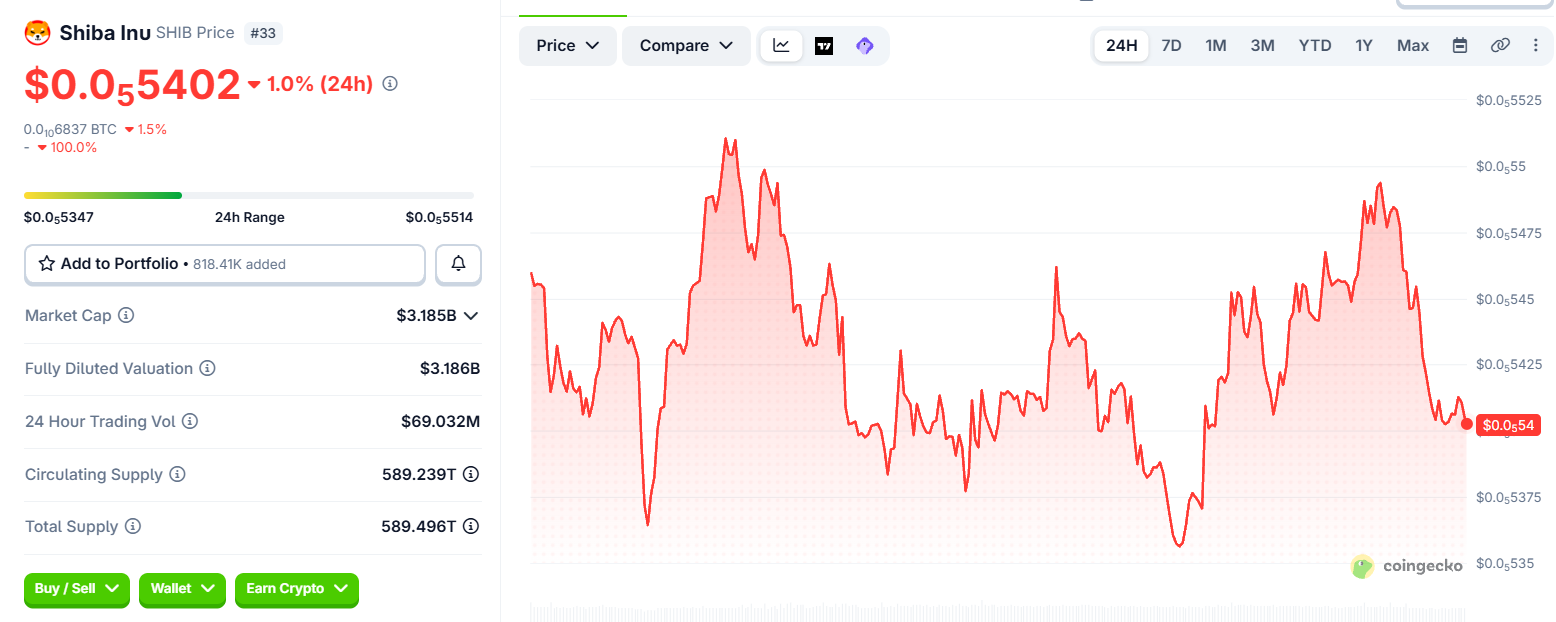The width and height of the screenshot is (1556, 622).
Task: Click the $3.186B fully diluted valuation value
Action: (x=450, y=369)
